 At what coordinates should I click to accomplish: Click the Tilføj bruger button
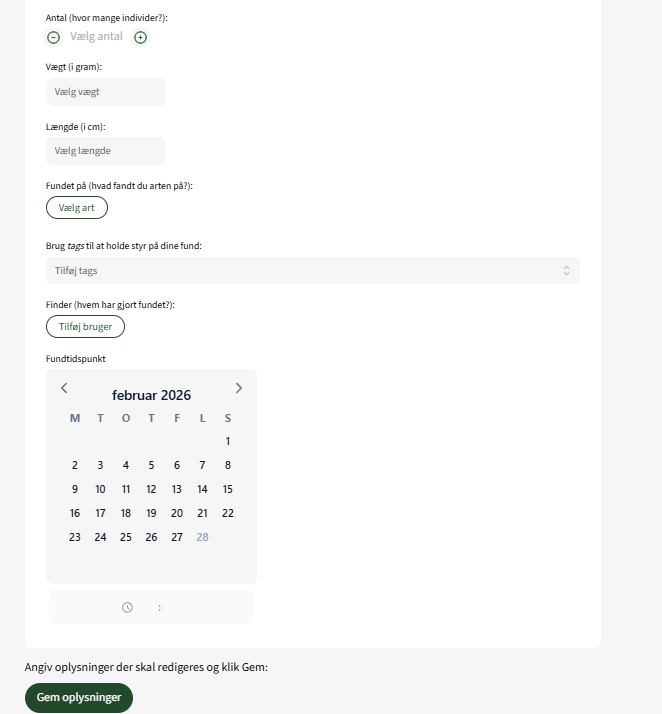(85, 326)
